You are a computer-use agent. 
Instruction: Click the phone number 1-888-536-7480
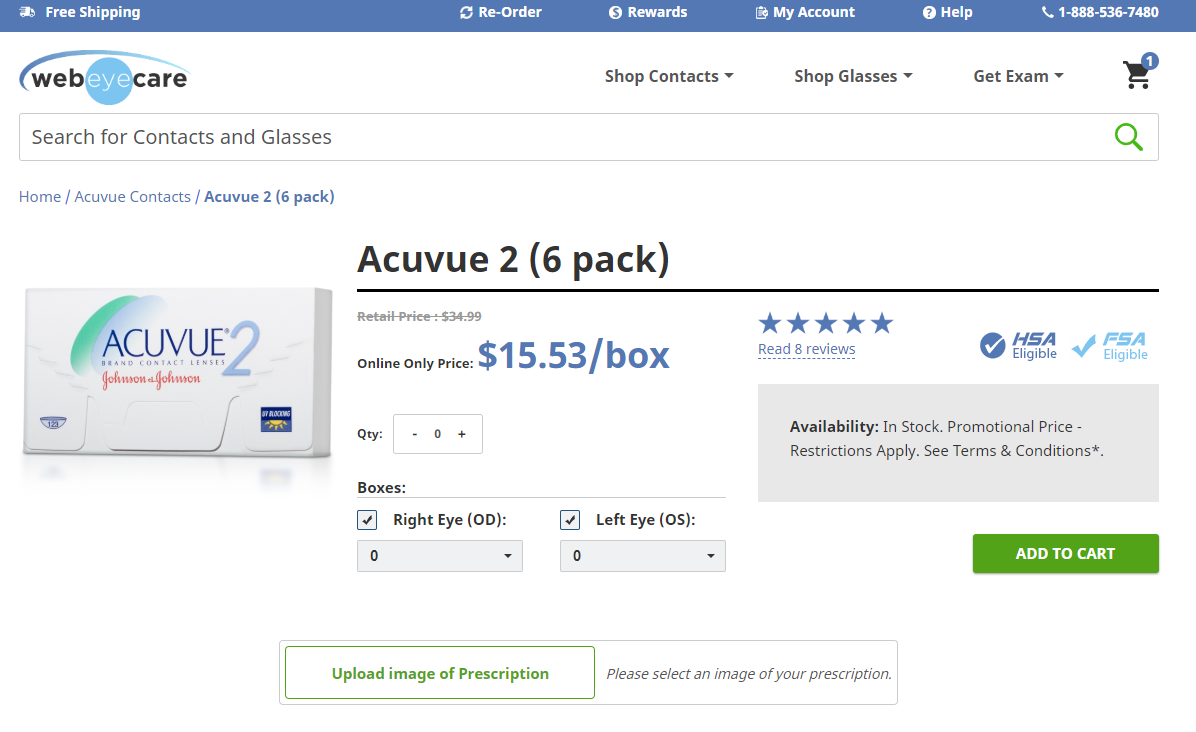(x=1108, y=12)
